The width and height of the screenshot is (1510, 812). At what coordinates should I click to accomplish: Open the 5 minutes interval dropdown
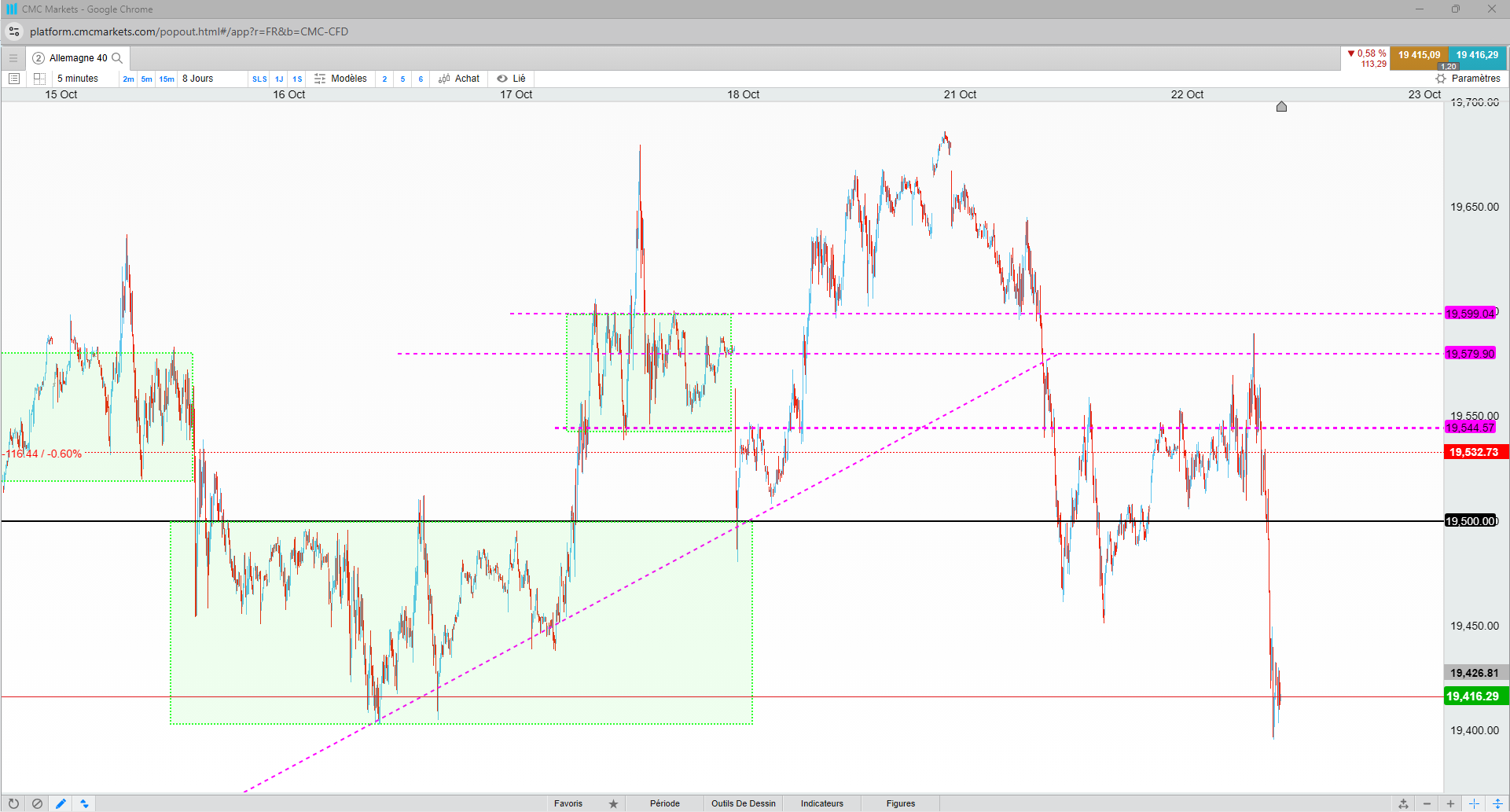tap(85, 79)
